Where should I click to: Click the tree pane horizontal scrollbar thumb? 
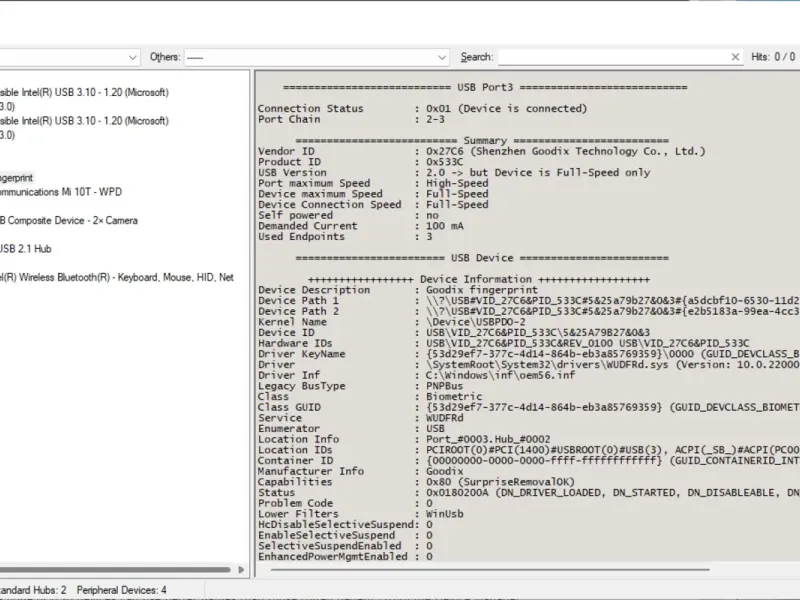pyautogui.click(x=115, y=569)
